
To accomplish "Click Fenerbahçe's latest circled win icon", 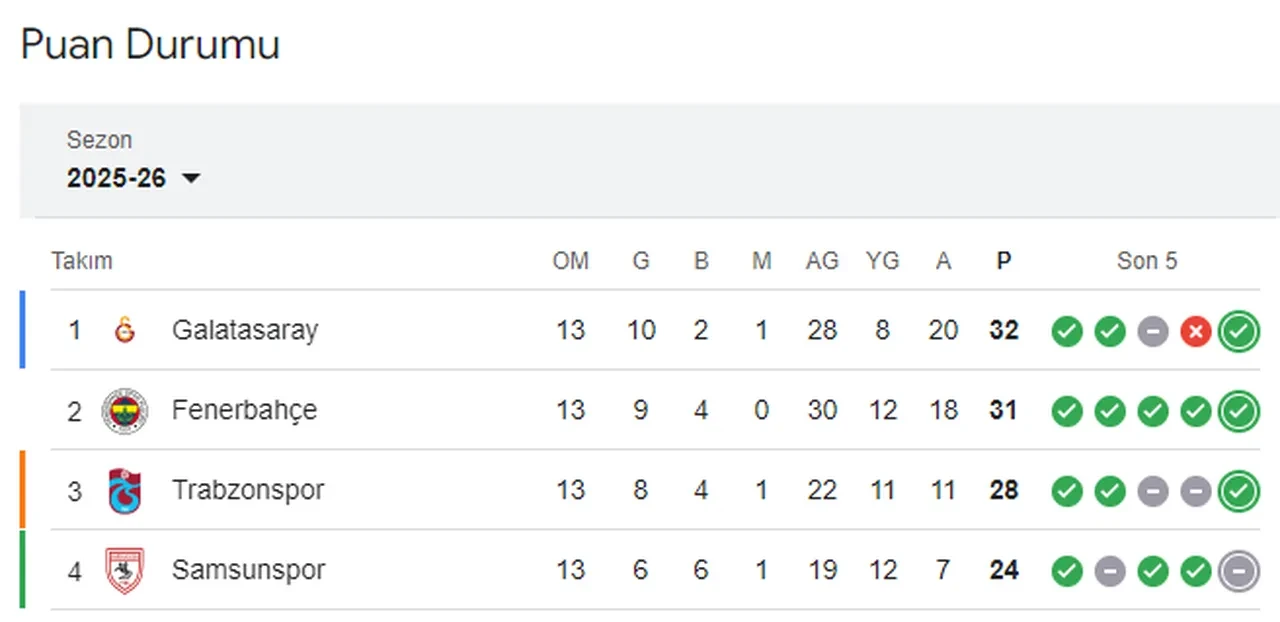I will pos(1239,411).
